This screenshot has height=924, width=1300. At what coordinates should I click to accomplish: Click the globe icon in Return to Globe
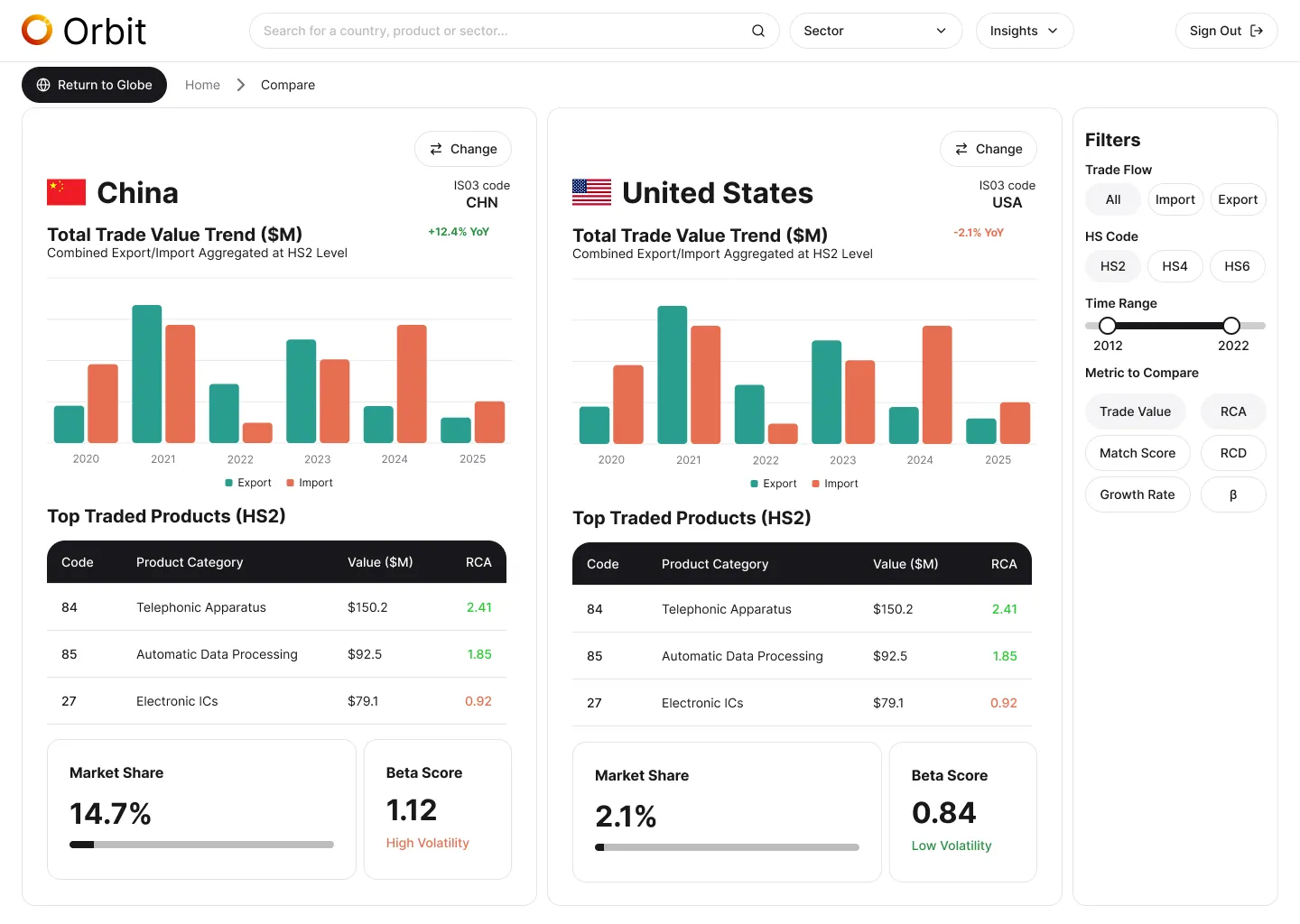pos(43,85)
